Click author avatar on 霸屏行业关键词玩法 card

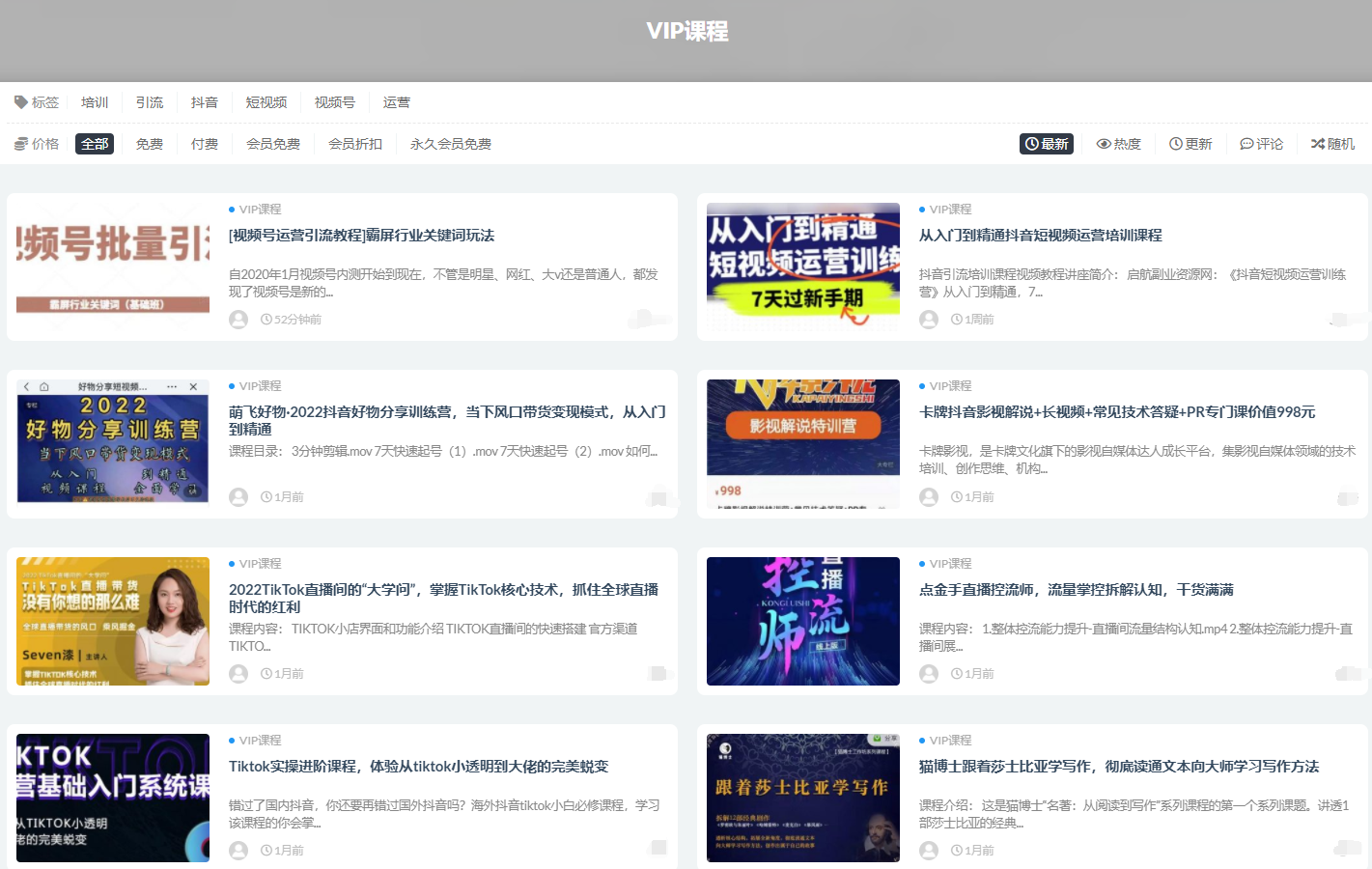point(238,320)
